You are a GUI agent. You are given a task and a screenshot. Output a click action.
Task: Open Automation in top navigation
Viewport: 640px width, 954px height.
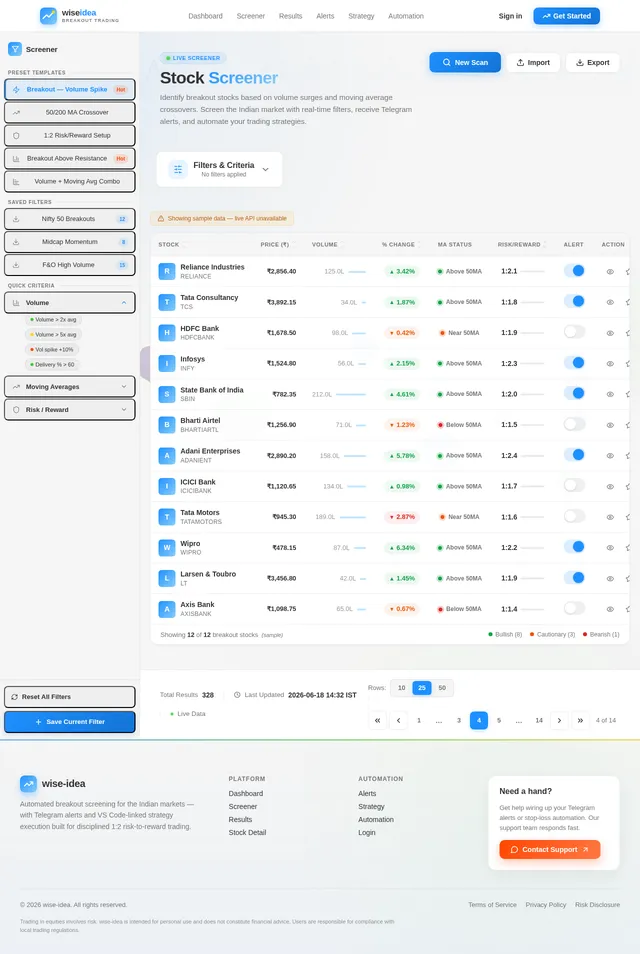[x=406, y=16]
